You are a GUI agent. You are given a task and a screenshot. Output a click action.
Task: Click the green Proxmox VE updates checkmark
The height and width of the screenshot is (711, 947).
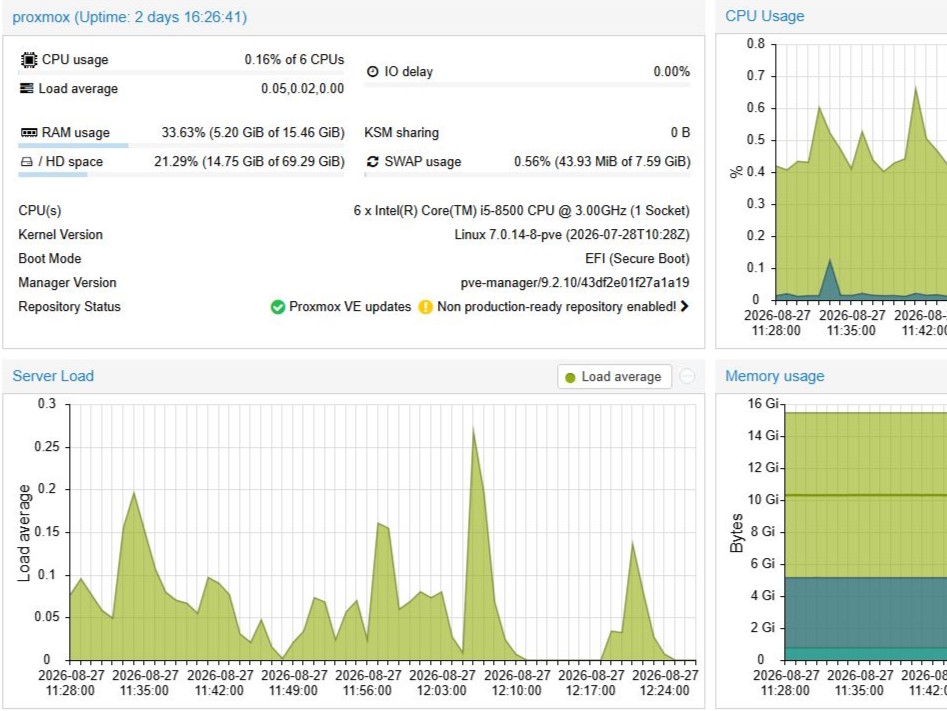coord(277,307)
